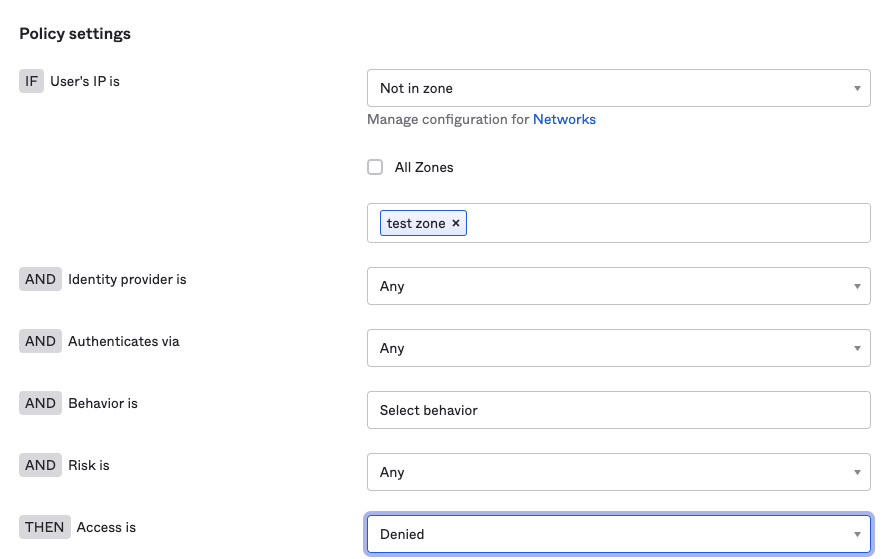Click the AND badge beside Identity provider
Image resolution: width=884 pixels, height=559 pixels.
pyautogui.click(x=40, y=279)
